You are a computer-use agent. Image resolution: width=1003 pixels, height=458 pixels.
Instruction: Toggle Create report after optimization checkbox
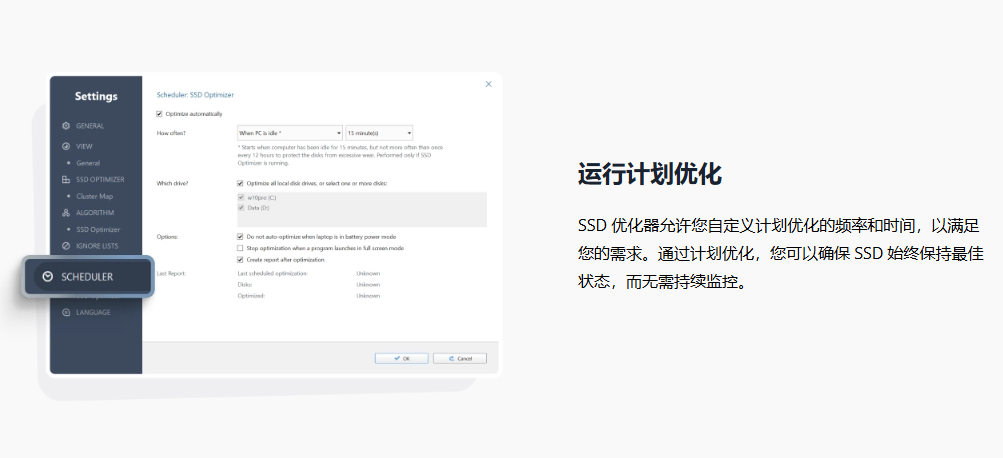pos(241,260)
